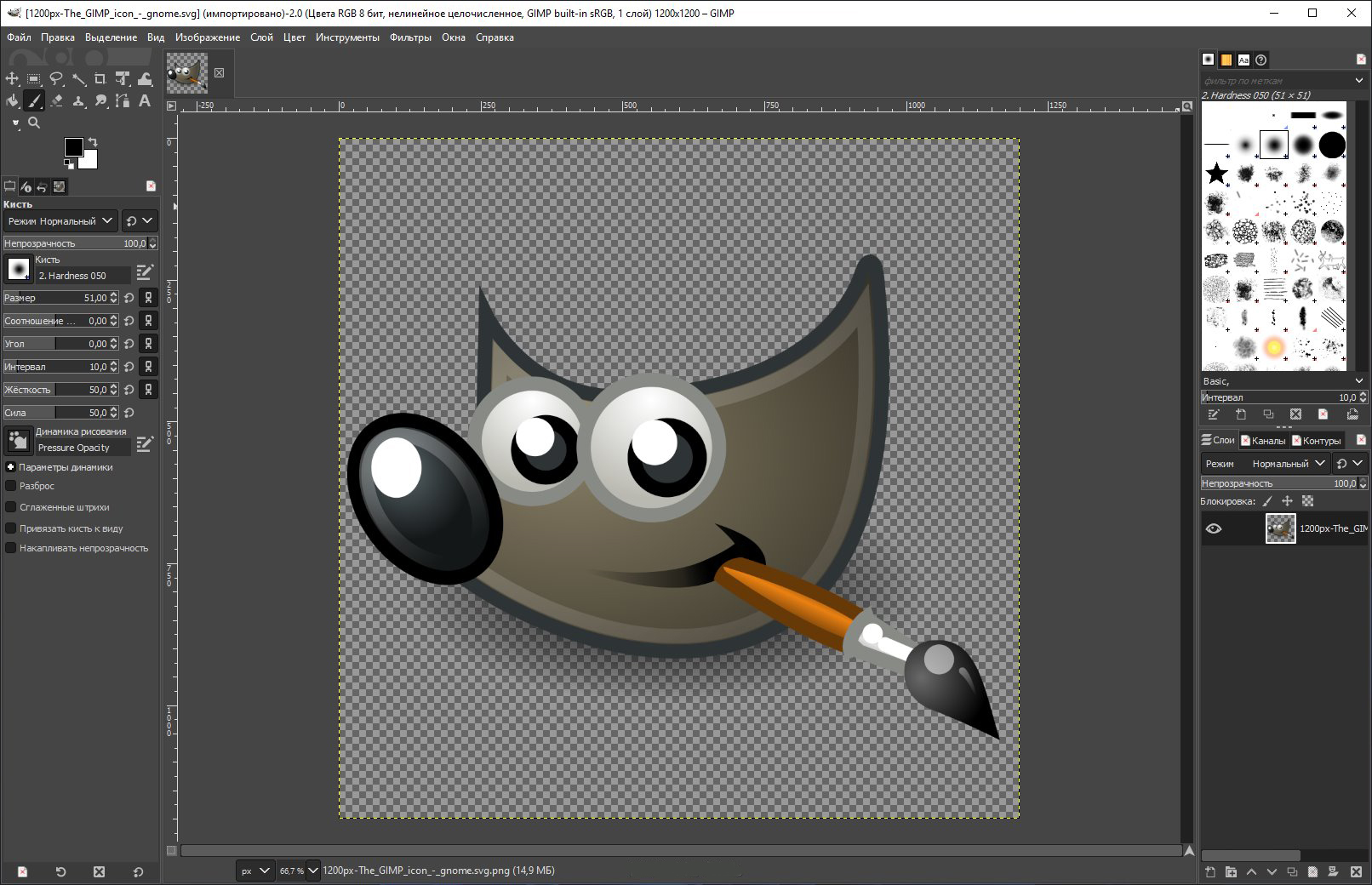Choose the Eraser tool
The width and height of the screenshot is (1372, 885).
[56, 101]
